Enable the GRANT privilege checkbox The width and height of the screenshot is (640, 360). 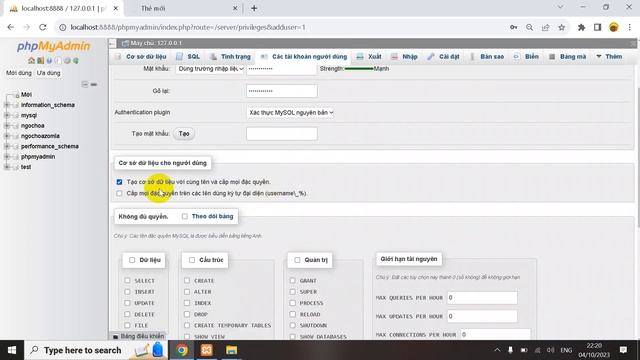click(x=293, y=280)
